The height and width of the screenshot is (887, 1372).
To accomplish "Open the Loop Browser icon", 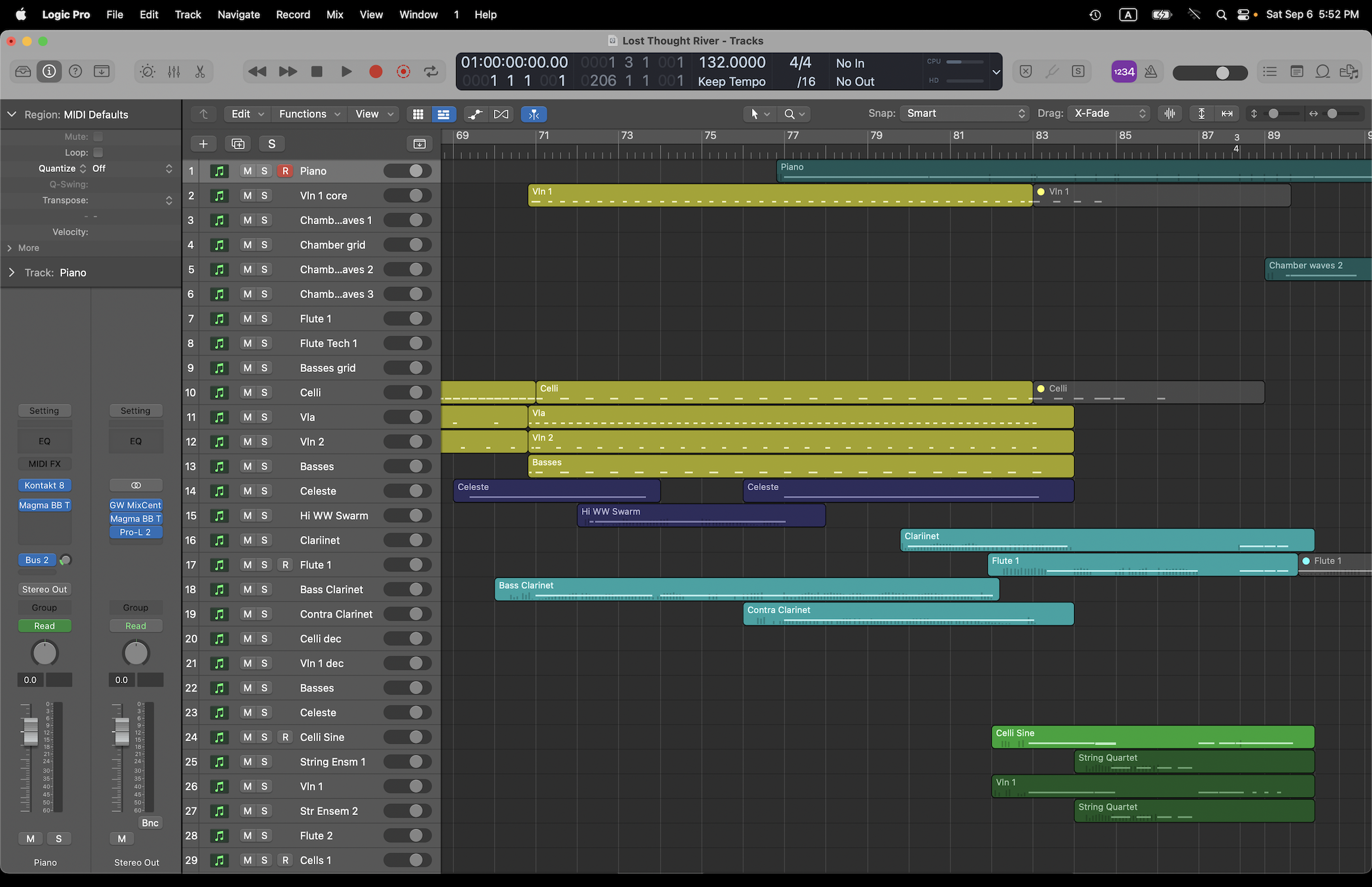I will click(x=1322, y=72).
